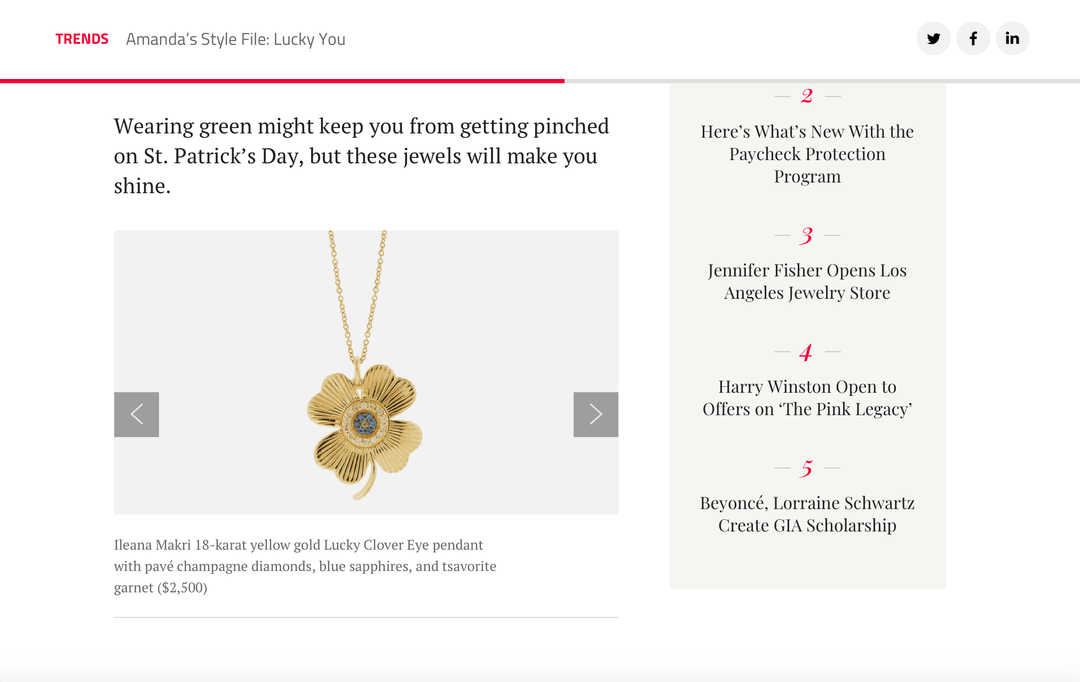Advance to next slideshow image

[596, 414]
